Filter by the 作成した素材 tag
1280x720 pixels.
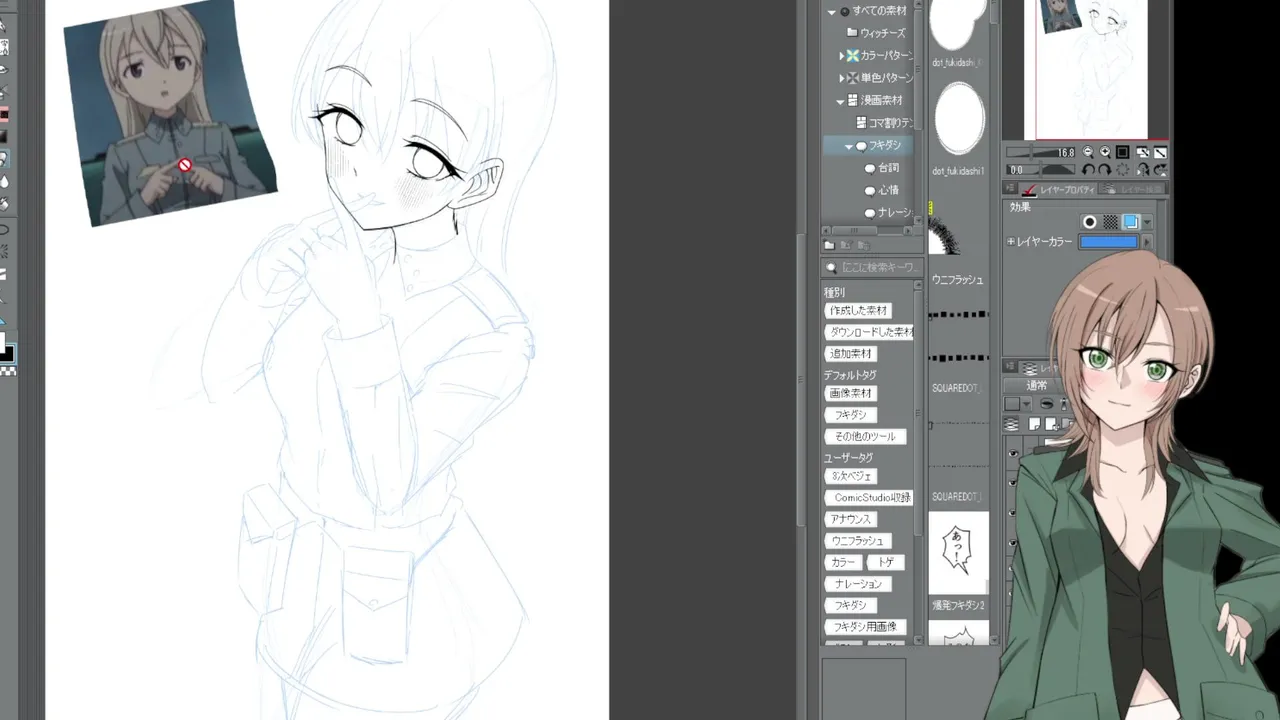tap(859, 311)
